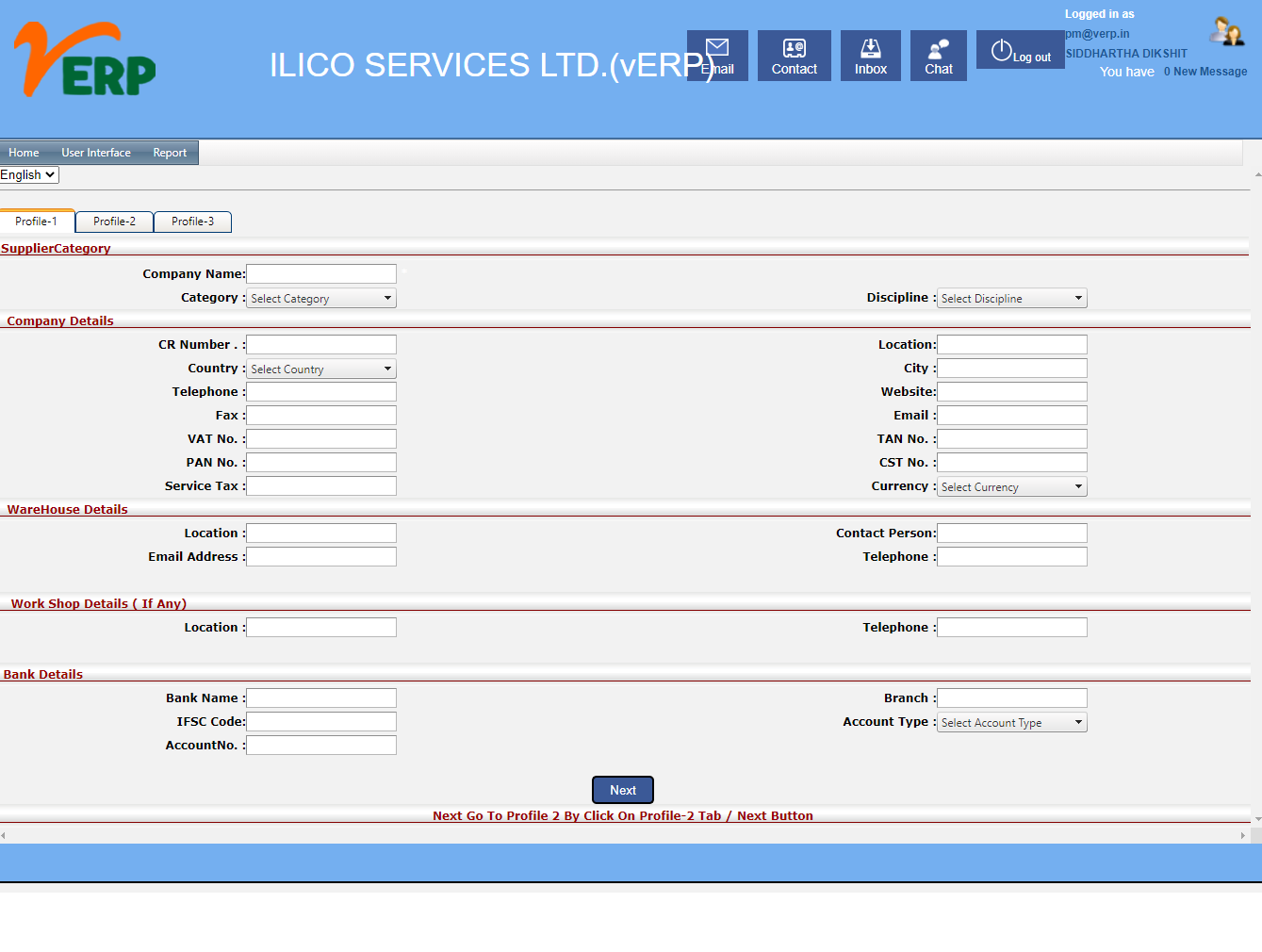The image size is (1262, 952).
Task: Focus the CST No. field
Action: pos(1012,463)
